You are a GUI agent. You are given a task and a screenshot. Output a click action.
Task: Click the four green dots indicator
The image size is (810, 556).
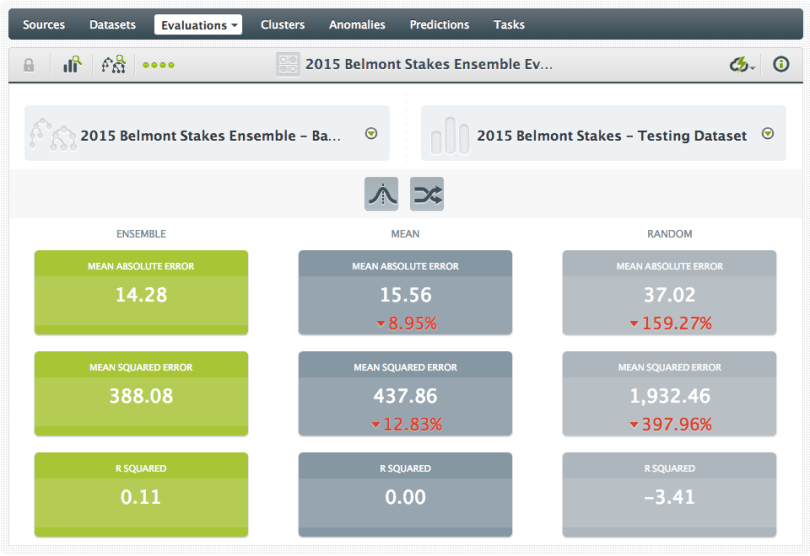click(x=159, y=65)
